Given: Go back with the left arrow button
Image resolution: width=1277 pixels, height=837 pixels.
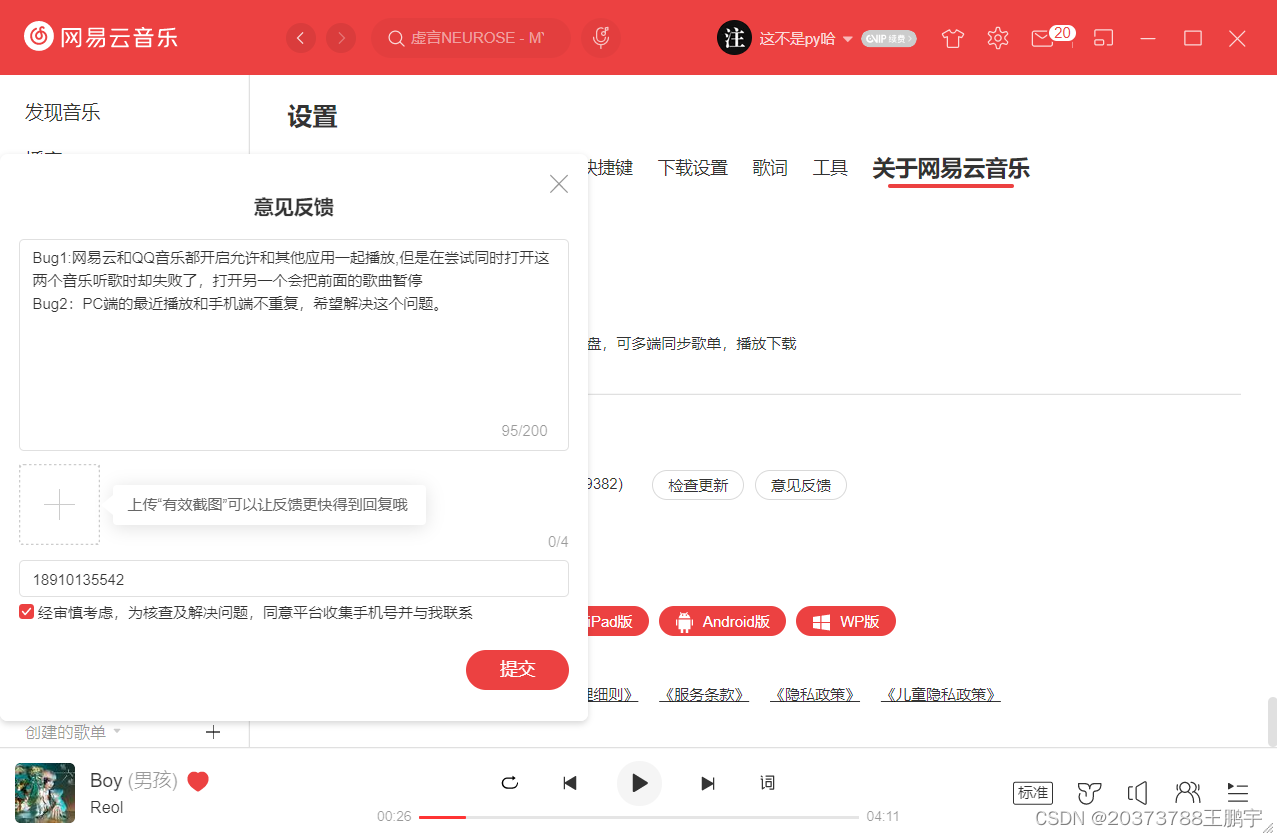Looking at the screenshot, I should [x=301, y=38].
